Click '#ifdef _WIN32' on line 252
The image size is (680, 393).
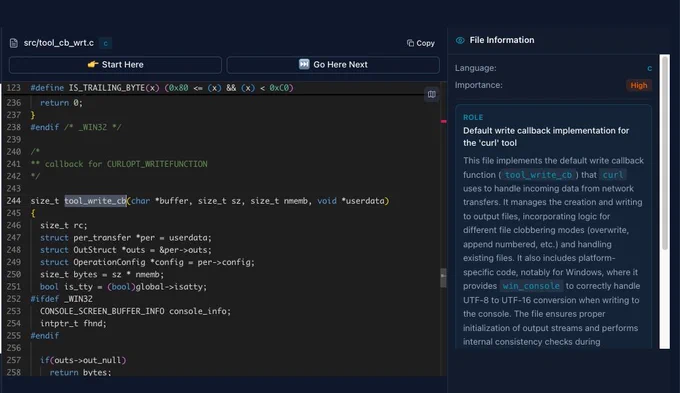tap(62, 299)
